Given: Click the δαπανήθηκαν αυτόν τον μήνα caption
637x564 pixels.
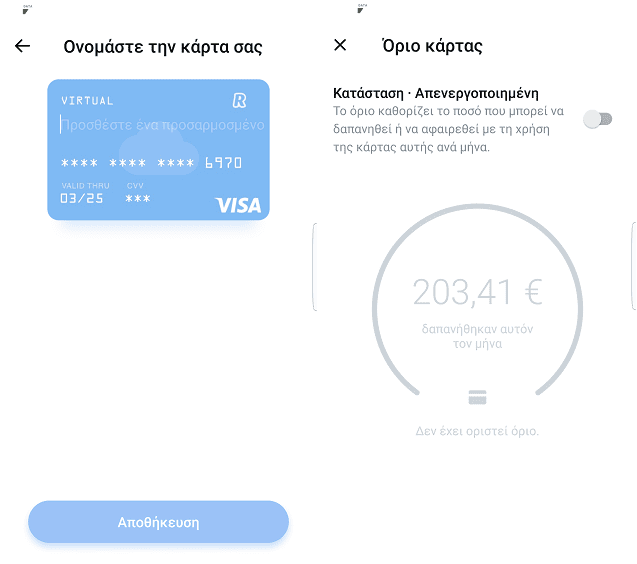Looking at the screenshot, I should [477, 336].
